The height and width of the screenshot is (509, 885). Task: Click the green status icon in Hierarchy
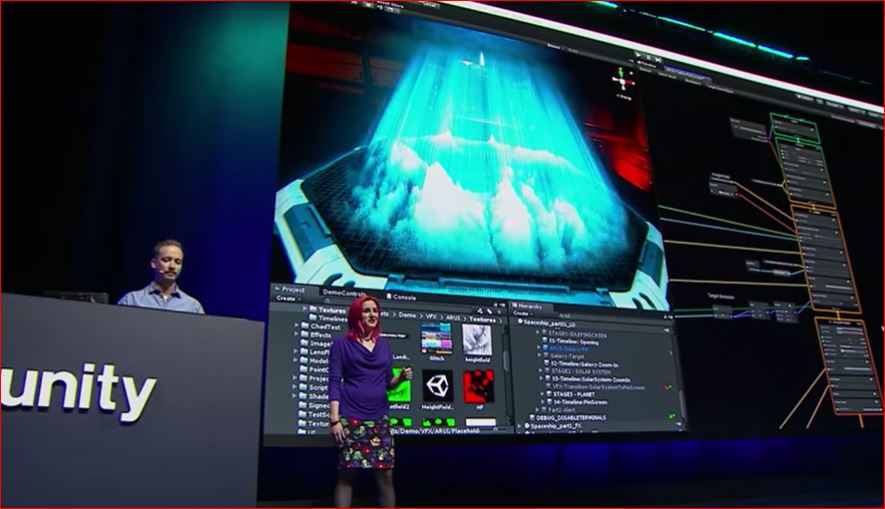672,416
